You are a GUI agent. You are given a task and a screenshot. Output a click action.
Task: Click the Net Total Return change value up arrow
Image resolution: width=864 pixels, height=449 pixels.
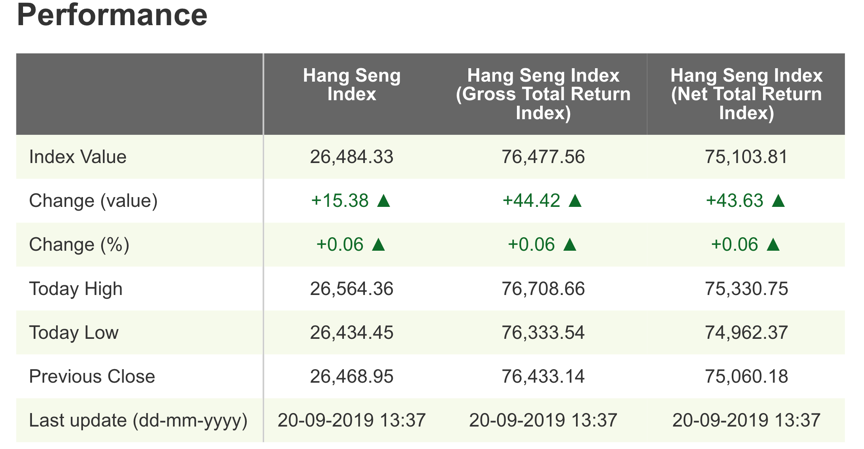(778, 201)
